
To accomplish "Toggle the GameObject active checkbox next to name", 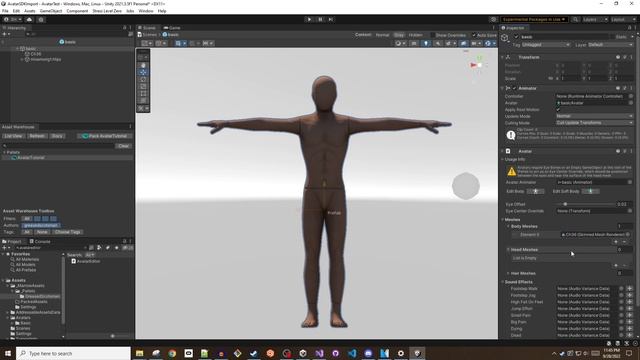I will pos(516,37).
